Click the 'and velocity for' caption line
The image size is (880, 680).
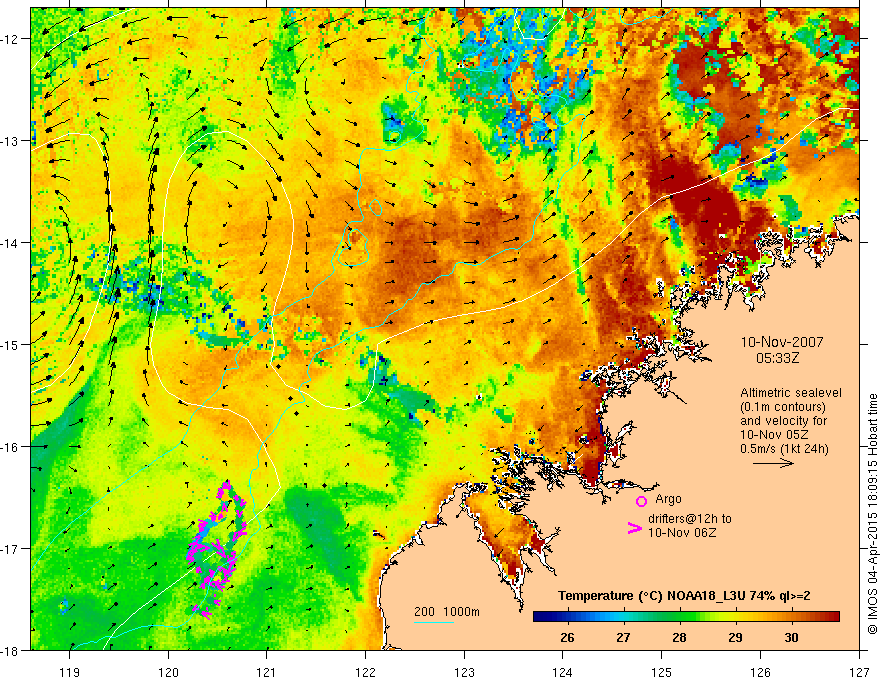(x=783, y=421)
